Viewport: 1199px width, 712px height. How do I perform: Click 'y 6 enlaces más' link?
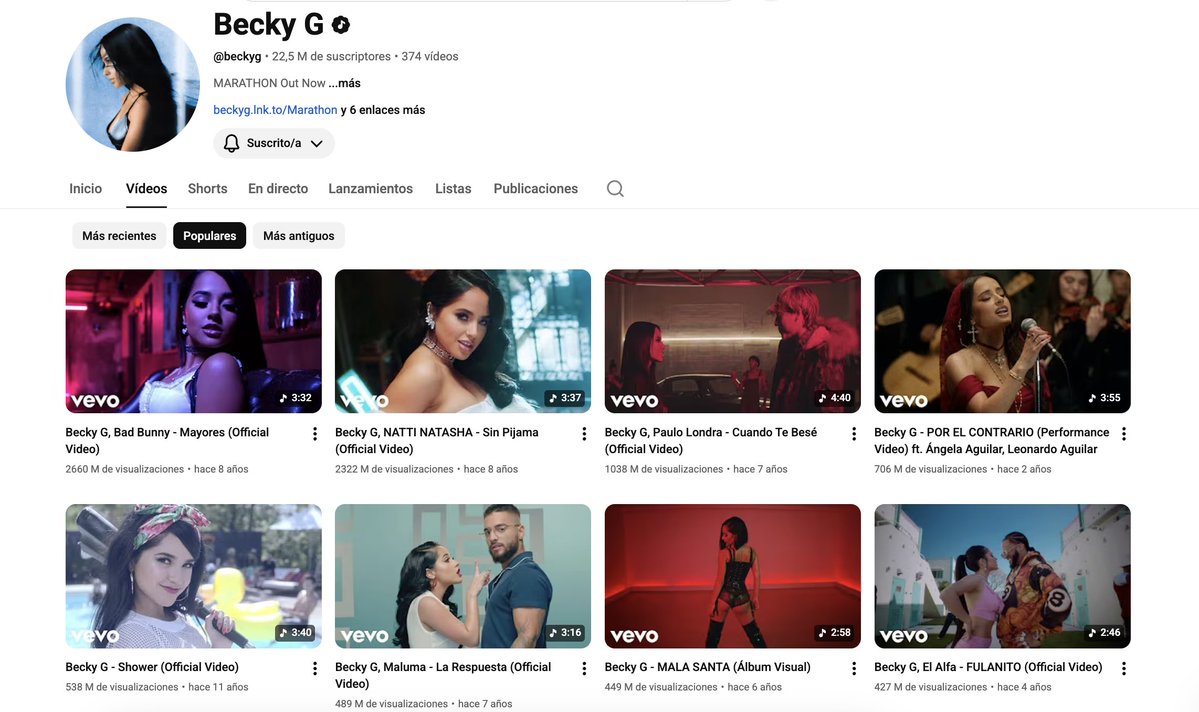(x=382, y=109)
